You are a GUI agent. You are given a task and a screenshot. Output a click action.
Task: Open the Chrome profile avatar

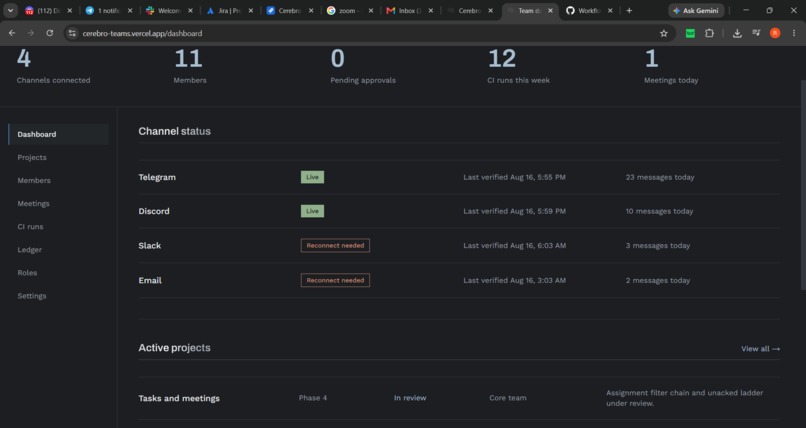pos(775,33)
